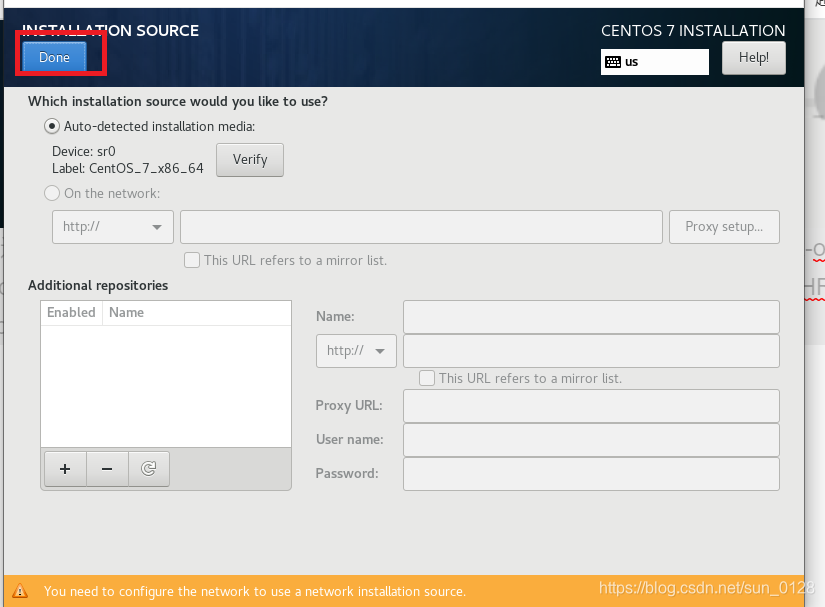825x607 pixels.
Task: Add a repository with plus icon
Action: coord(65,469)
